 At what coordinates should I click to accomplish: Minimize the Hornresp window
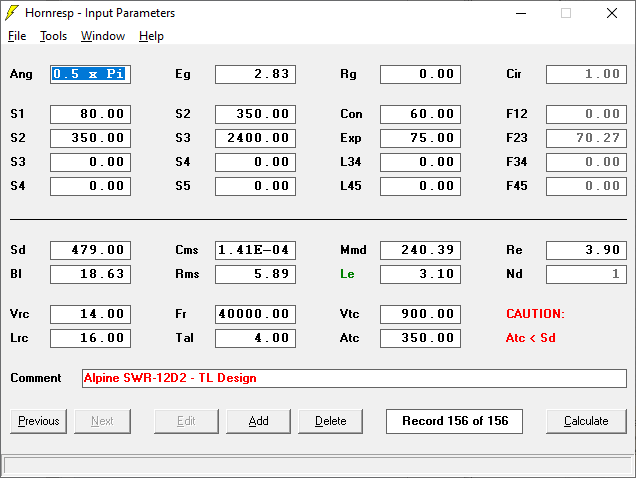click(521, 13)
